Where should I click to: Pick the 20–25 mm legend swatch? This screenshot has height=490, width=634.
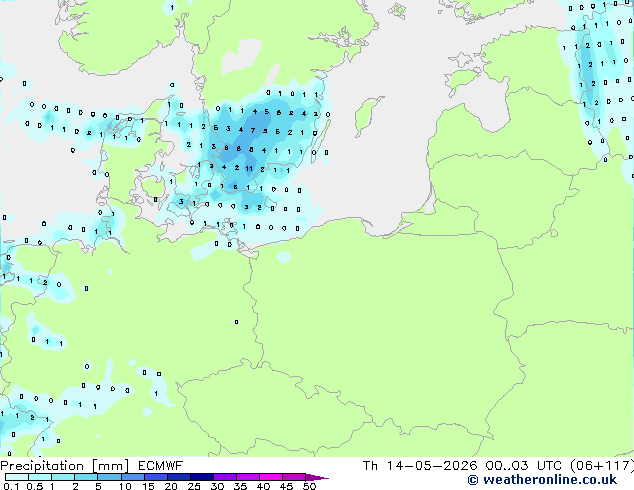click(178, 477)
